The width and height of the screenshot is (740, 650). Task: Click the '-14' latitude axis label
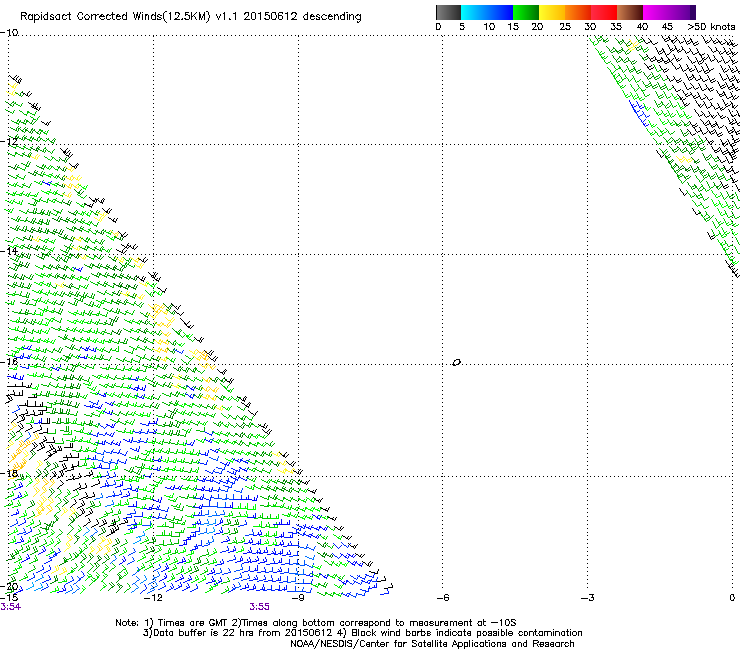point(9,251)
